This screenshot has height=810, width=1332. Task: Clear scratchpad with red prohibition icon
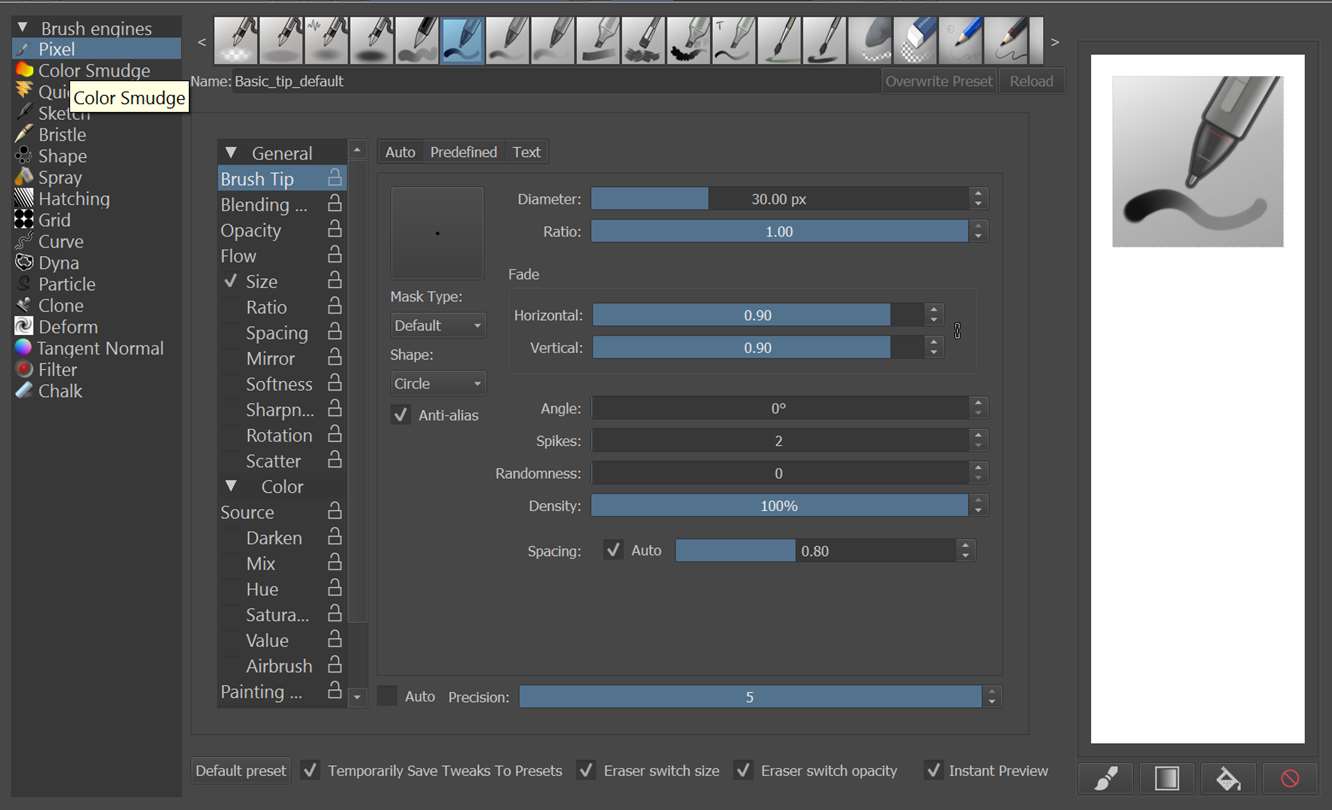(x=1289, y=778)
